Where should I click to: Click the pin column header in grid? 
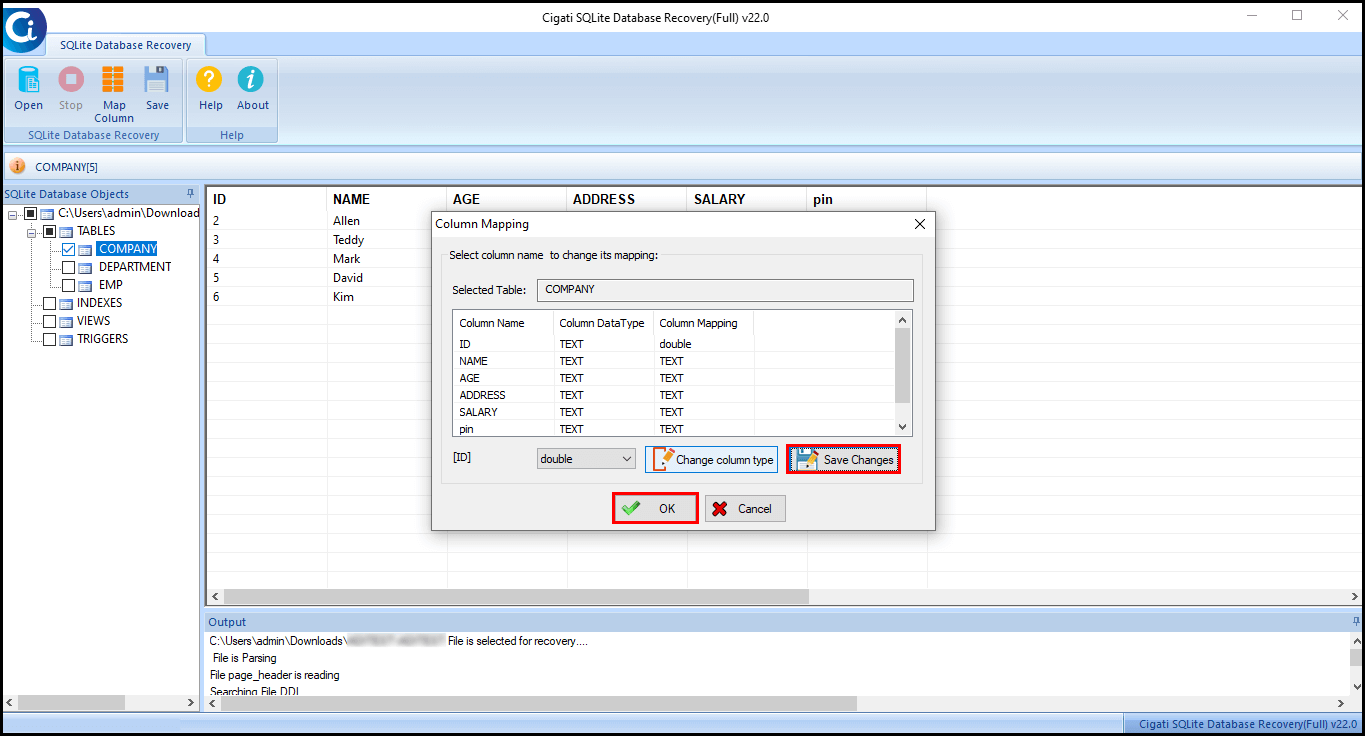click(x=867, y=199)
